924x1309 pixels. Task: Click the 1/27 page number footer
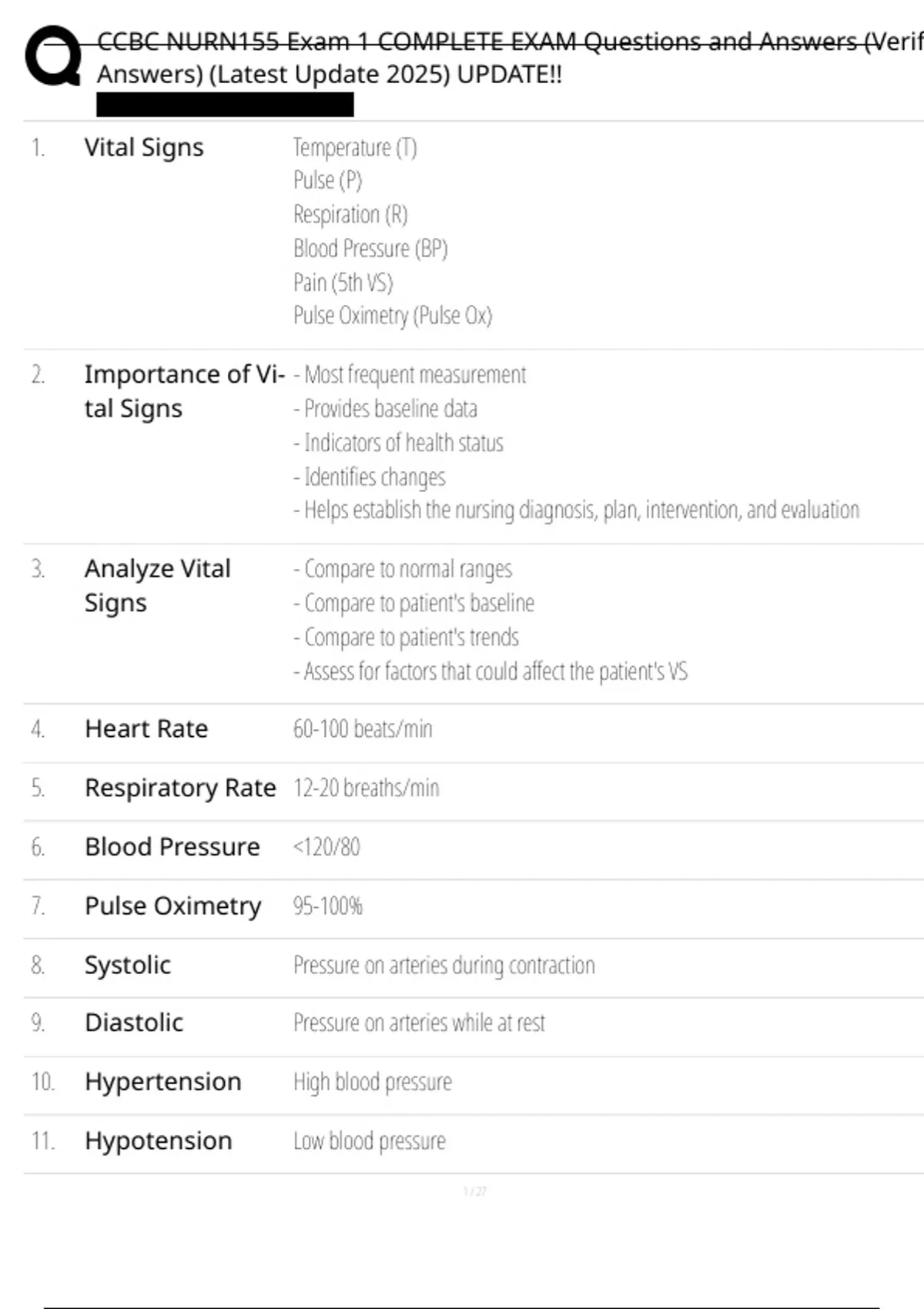474,1191
